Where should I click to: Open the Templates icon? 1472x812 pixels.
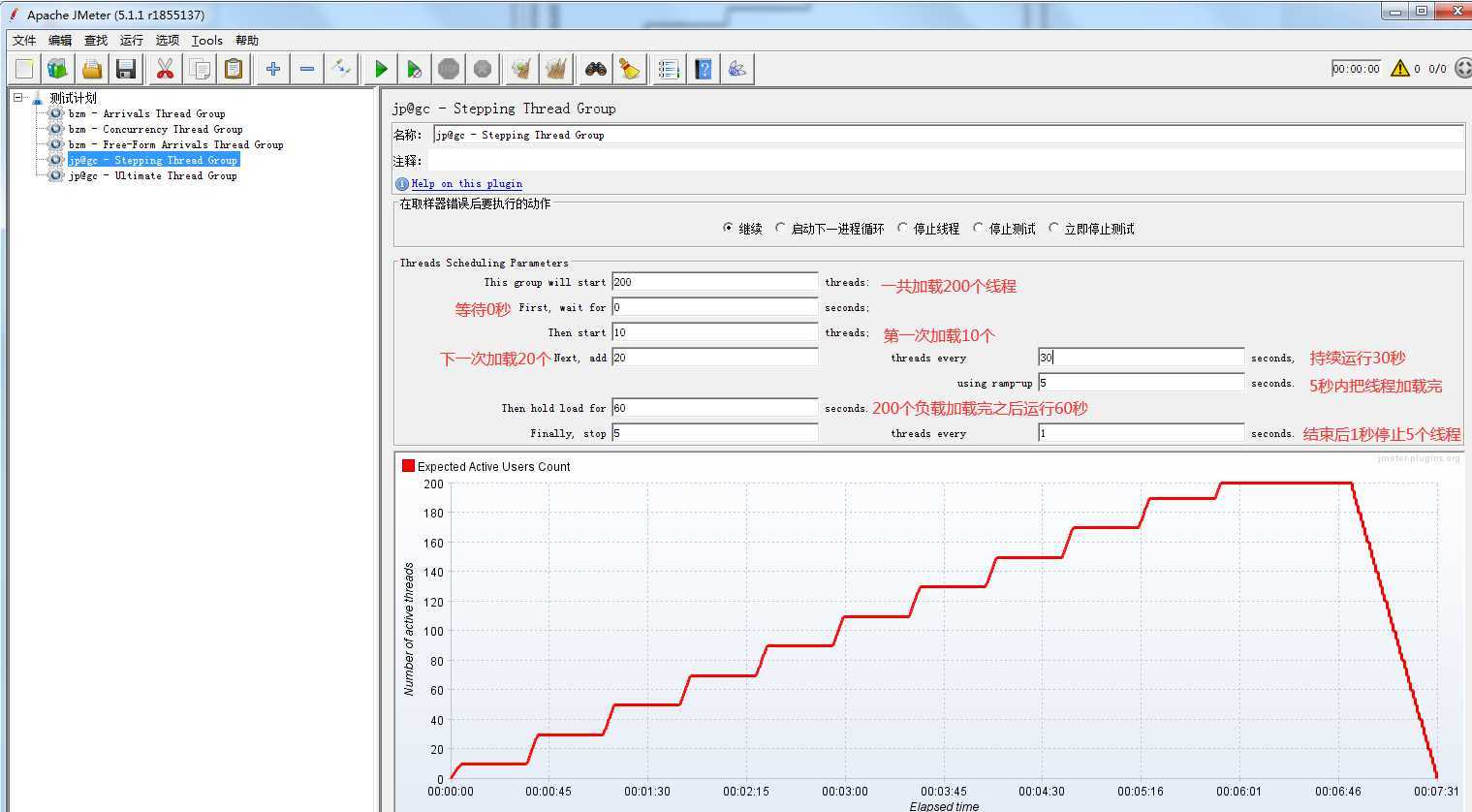pos(58,69)
